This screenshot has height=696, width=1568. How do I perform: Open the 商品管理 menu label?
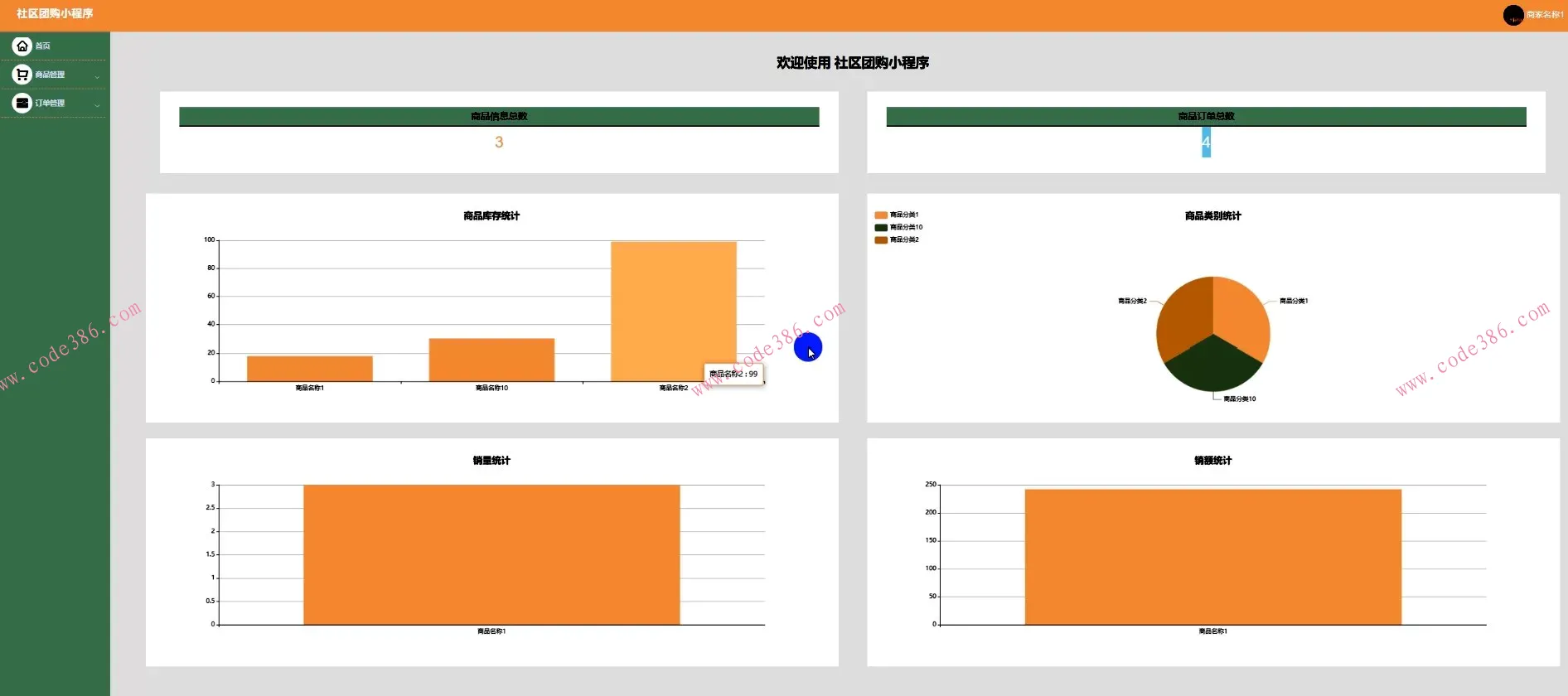[50, 75]
